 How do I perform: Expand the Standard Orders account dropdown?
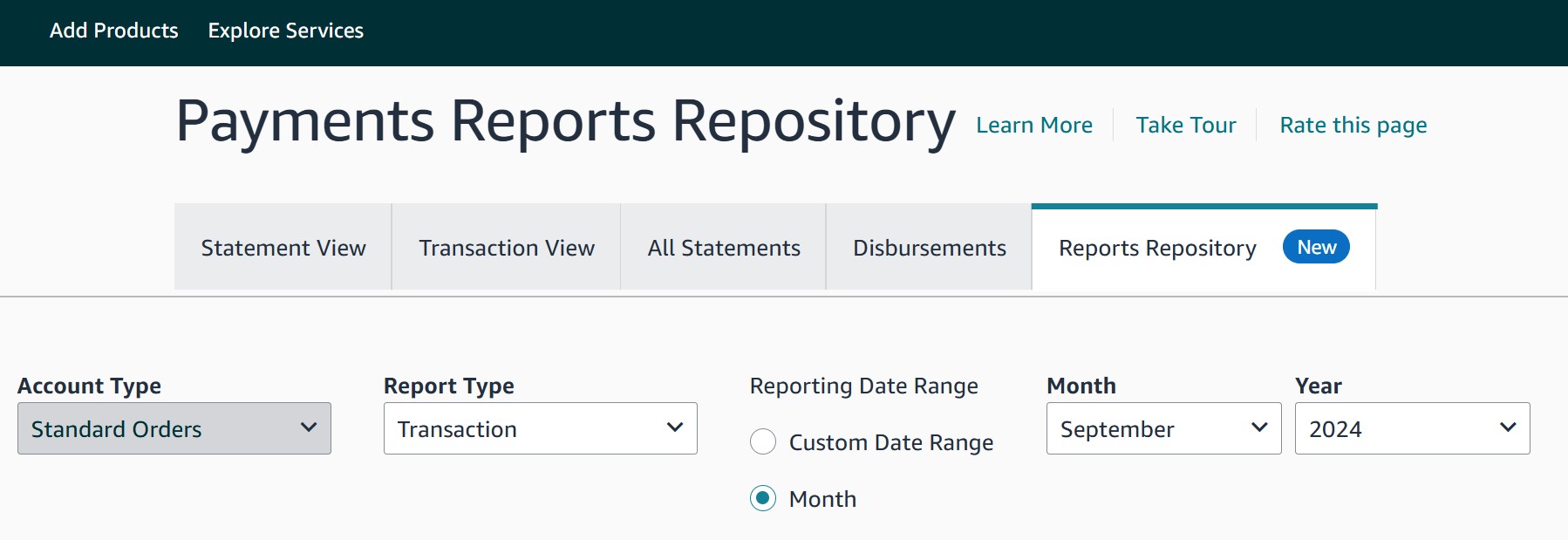tap(174, 428)
